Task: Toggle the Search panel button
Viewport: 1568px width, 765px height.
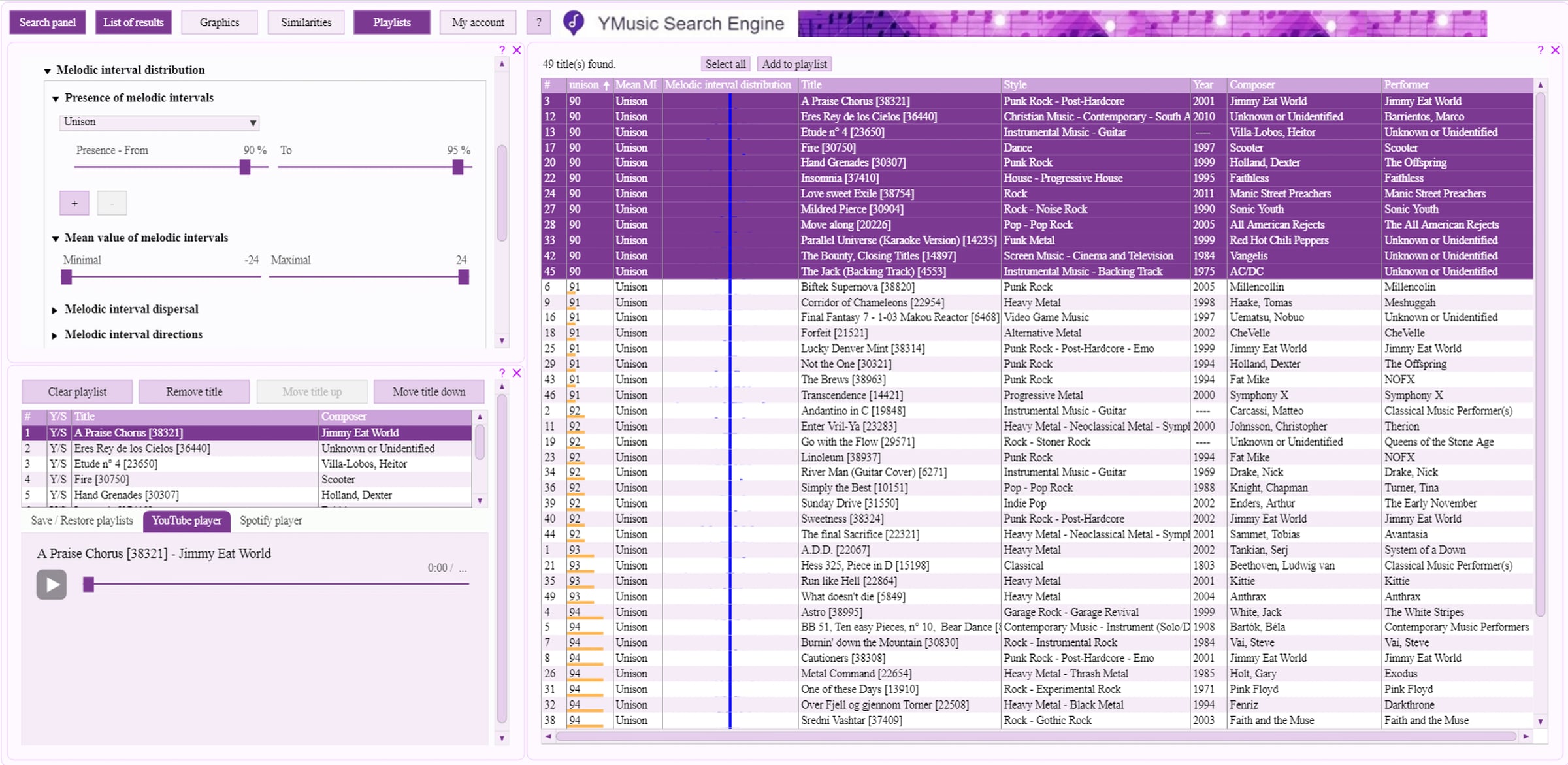Action: point(48,22)
